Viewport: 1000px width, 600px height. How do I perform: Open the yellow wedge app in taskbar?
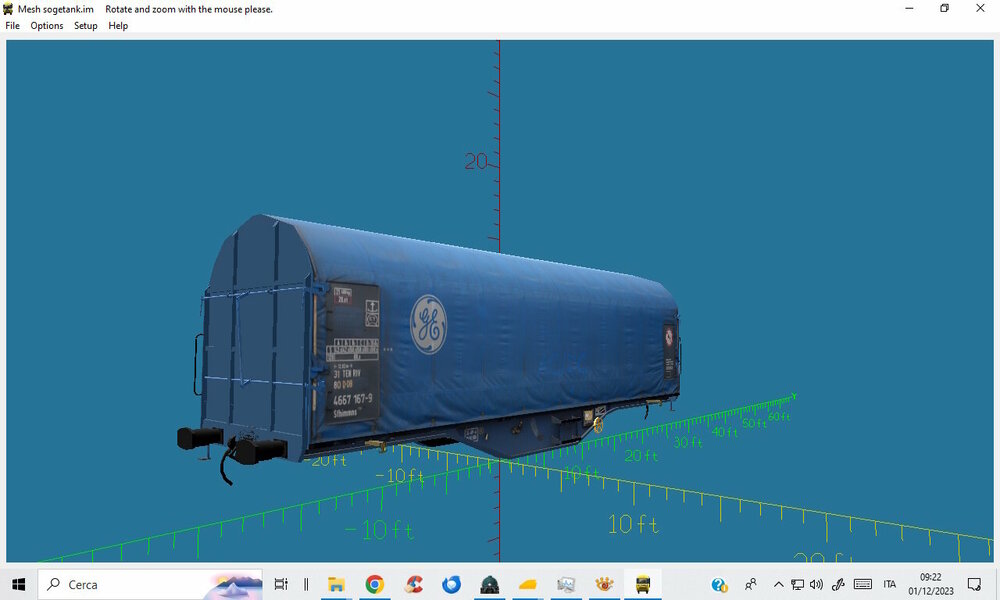click(x=528, y=584)
